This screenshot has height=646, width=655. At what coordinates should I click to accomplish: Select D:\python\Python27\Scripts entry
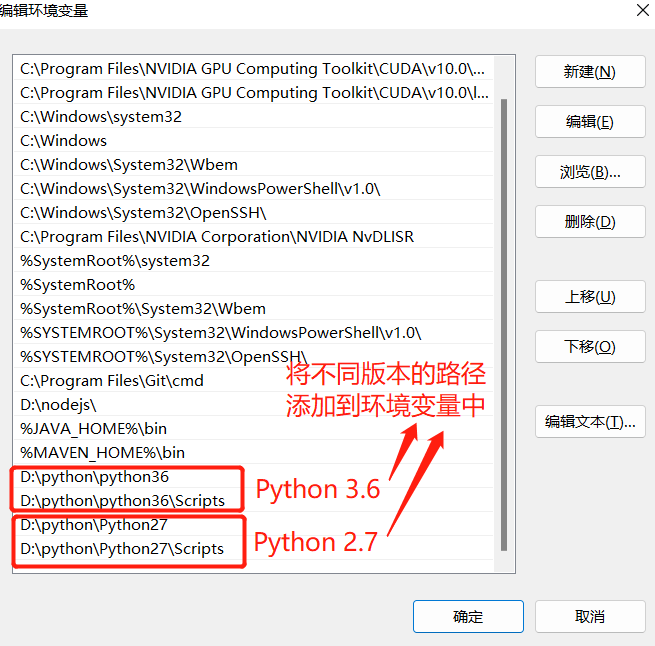pyautogui.click(x=254, y=549)
